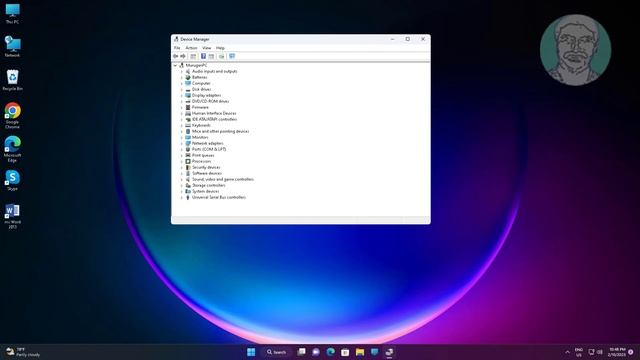640x360 pixels.
Task: Select the MS Word 2013 desktop shortcut
Action: tap(12, 216)
